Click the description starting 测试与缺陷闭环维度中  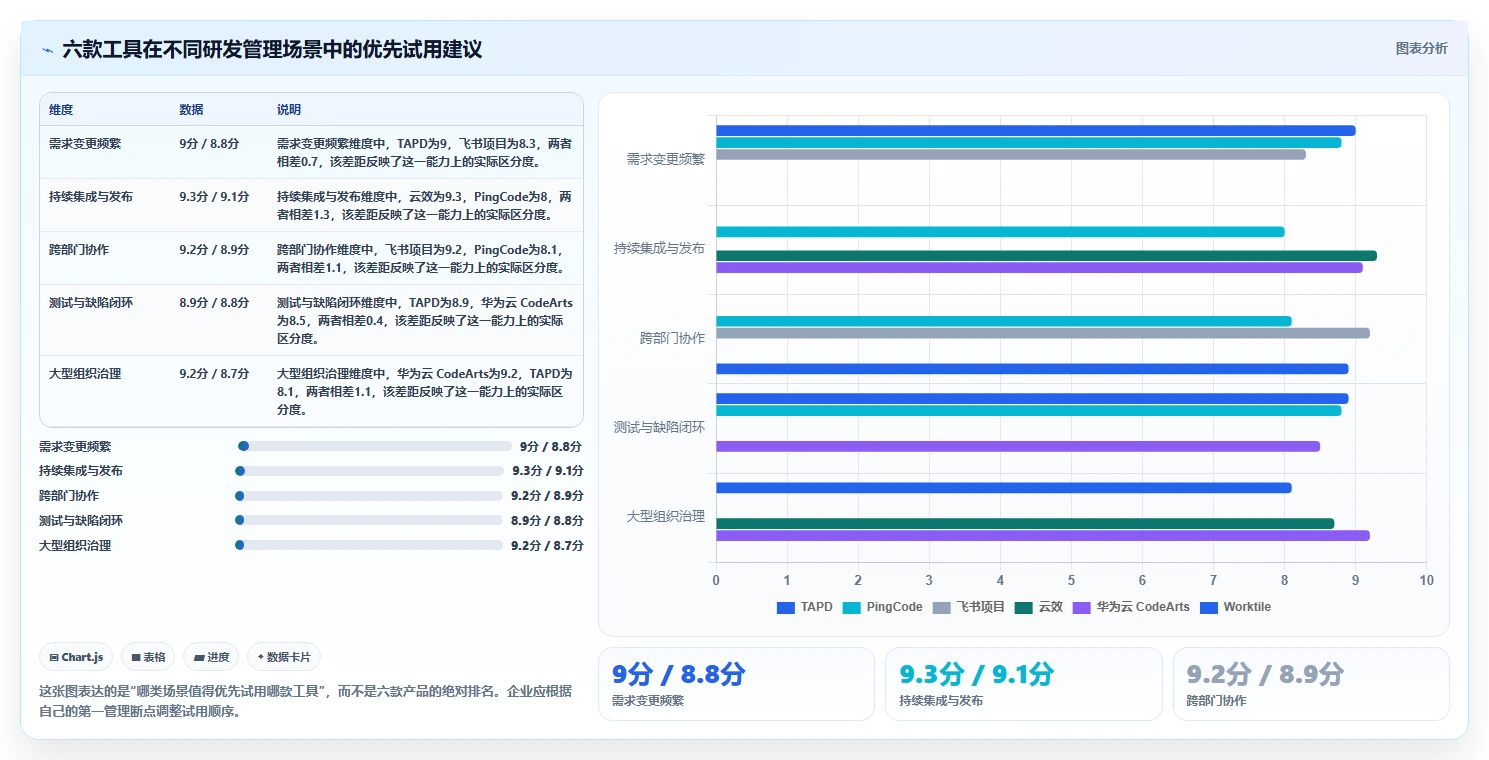click(424, 321)
